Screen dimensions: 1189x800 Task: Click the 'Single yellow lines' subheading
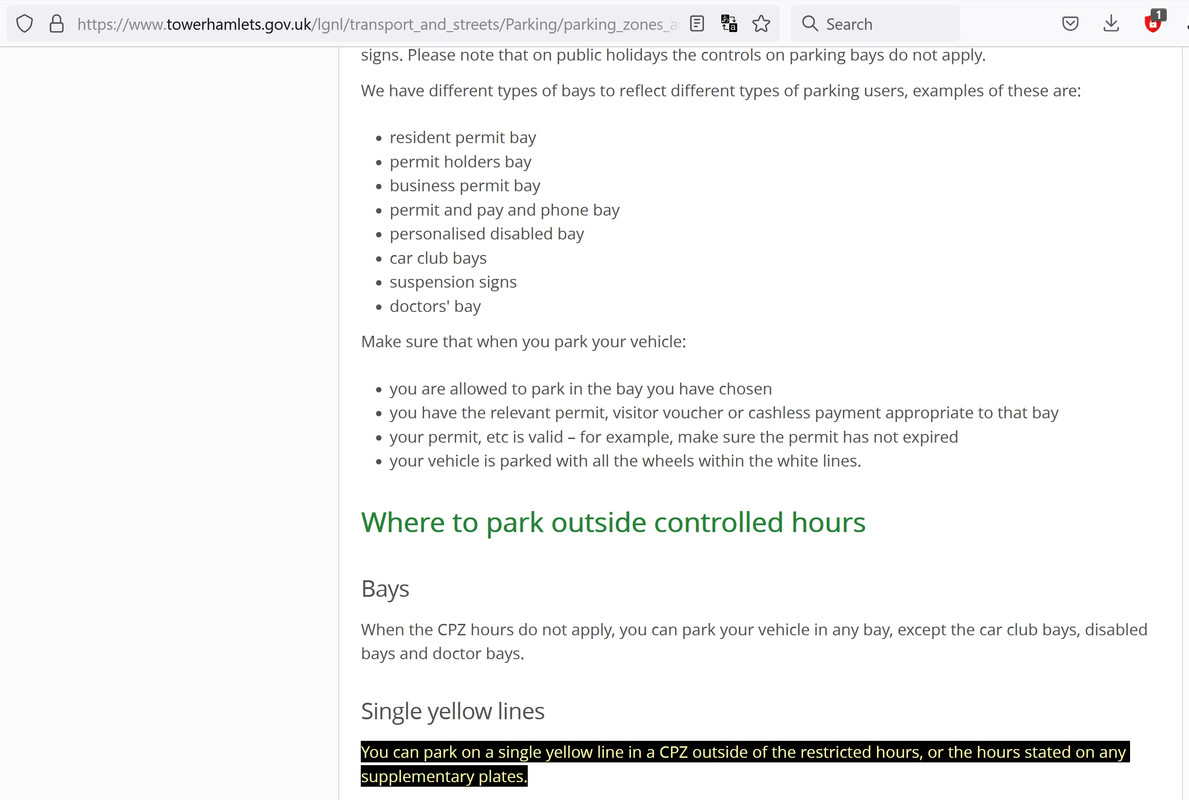click(453, 711)
